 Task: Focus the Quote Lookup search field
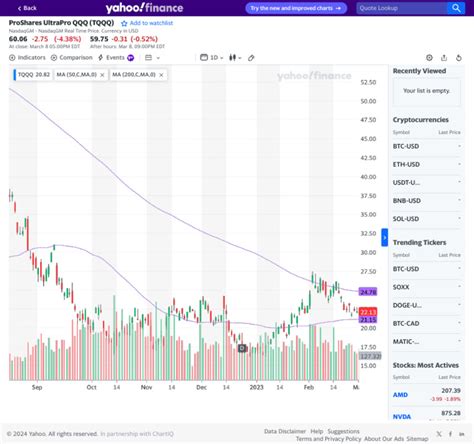click(x=402, y=8)
